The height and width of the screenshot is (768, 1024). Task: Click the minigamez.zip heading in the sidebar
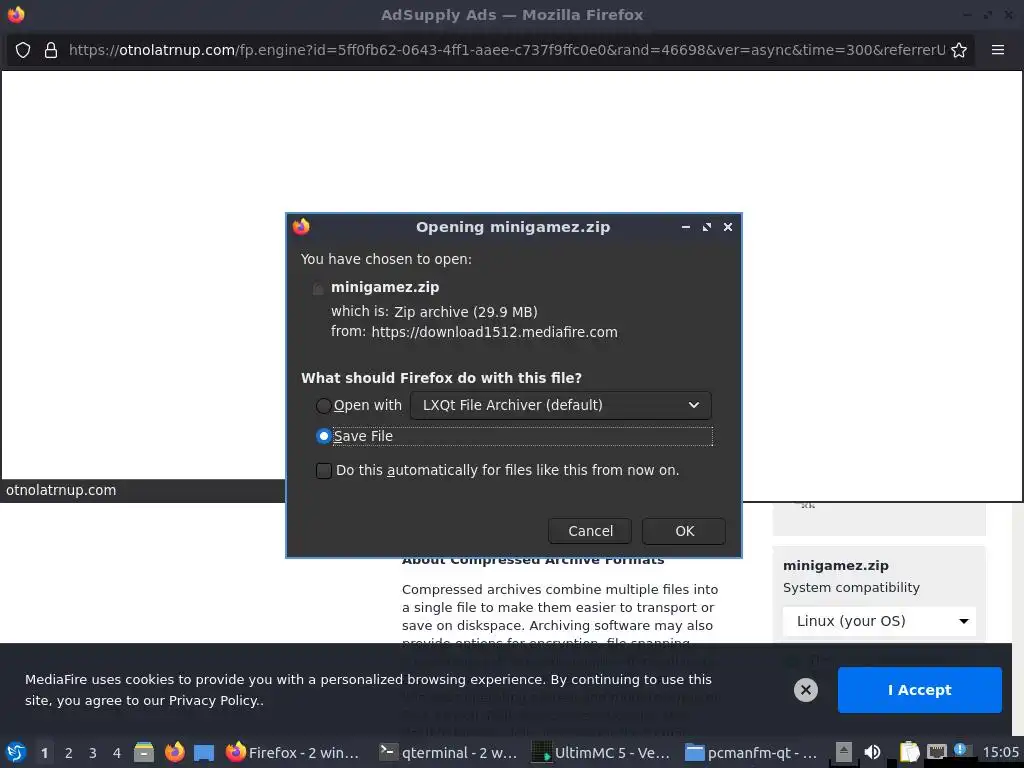click(x=835, y=566)
